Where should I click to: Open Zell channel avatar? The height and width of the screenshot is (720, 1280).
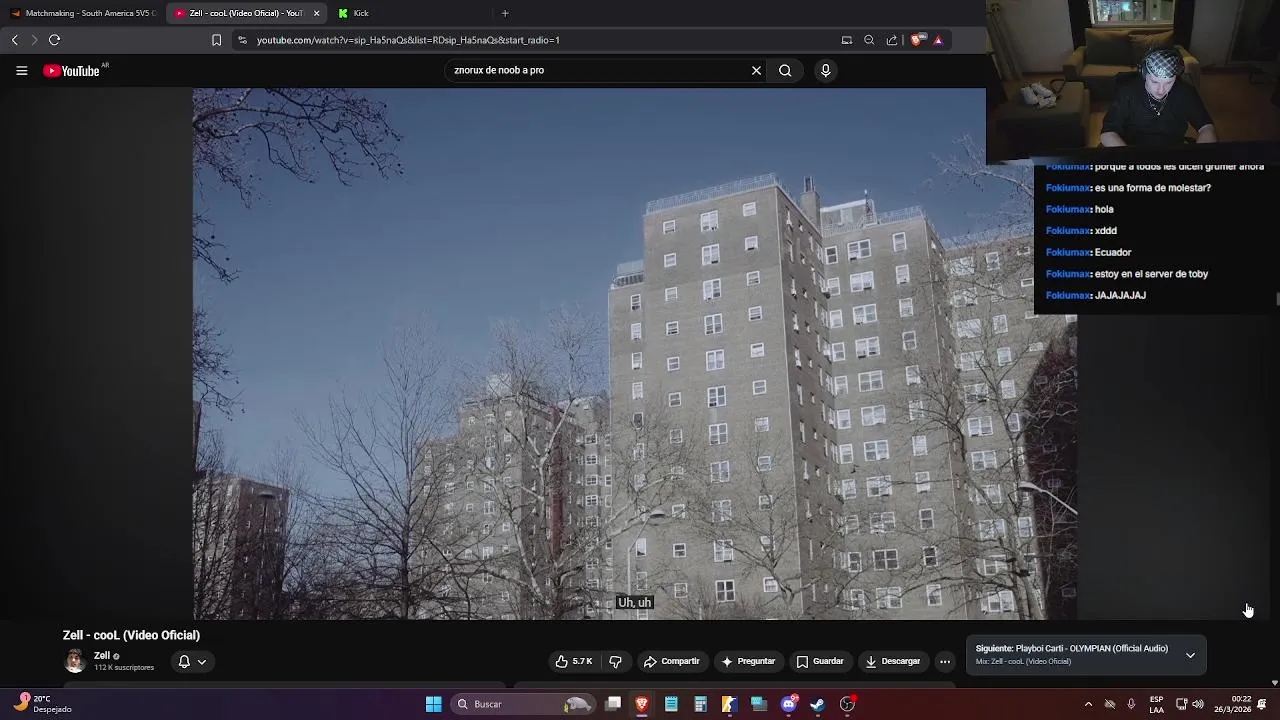tap(75, 661)
